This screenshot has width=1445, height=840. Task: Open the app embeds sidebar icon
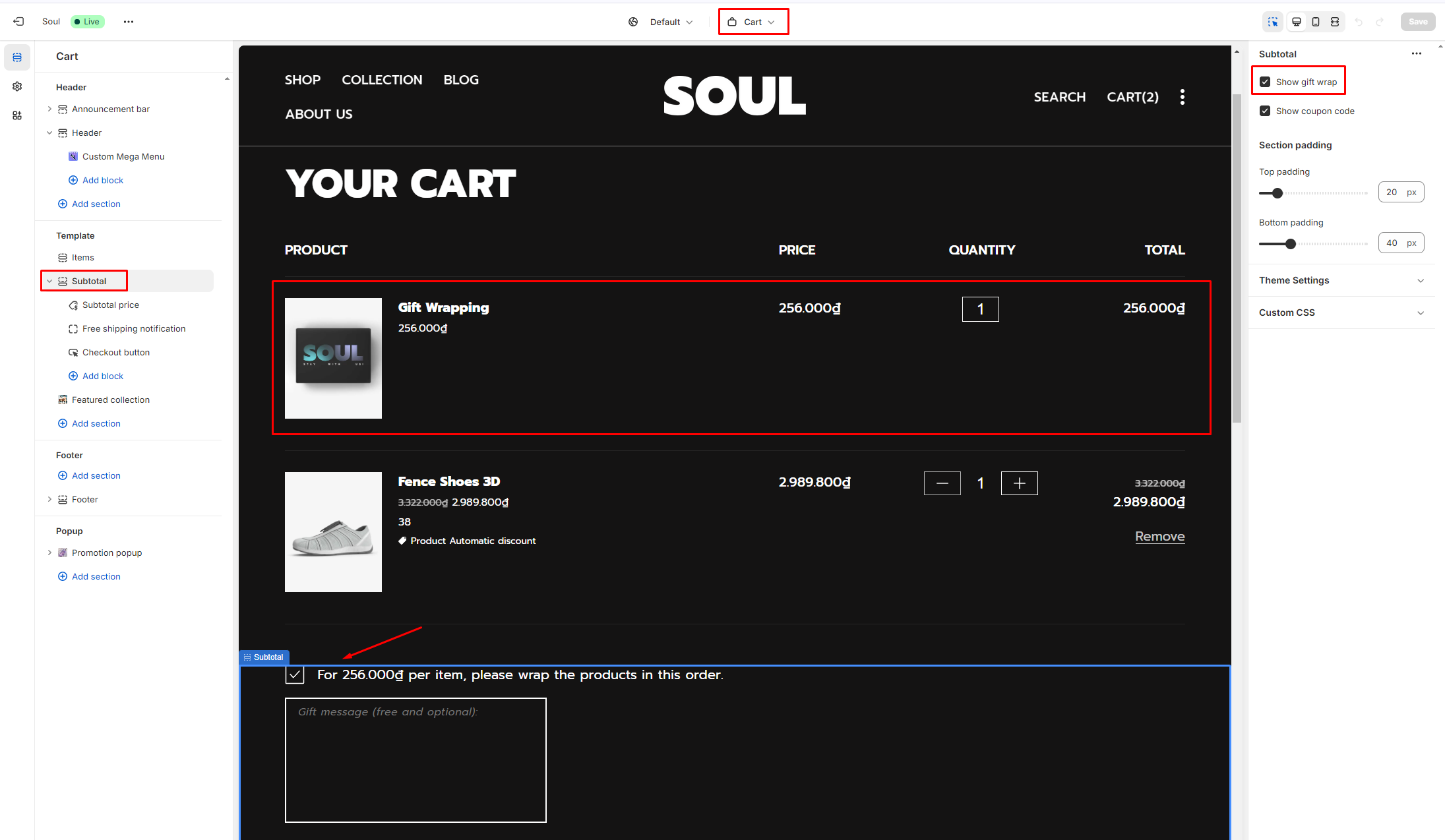pyautogui.click(x=17, y=115)
